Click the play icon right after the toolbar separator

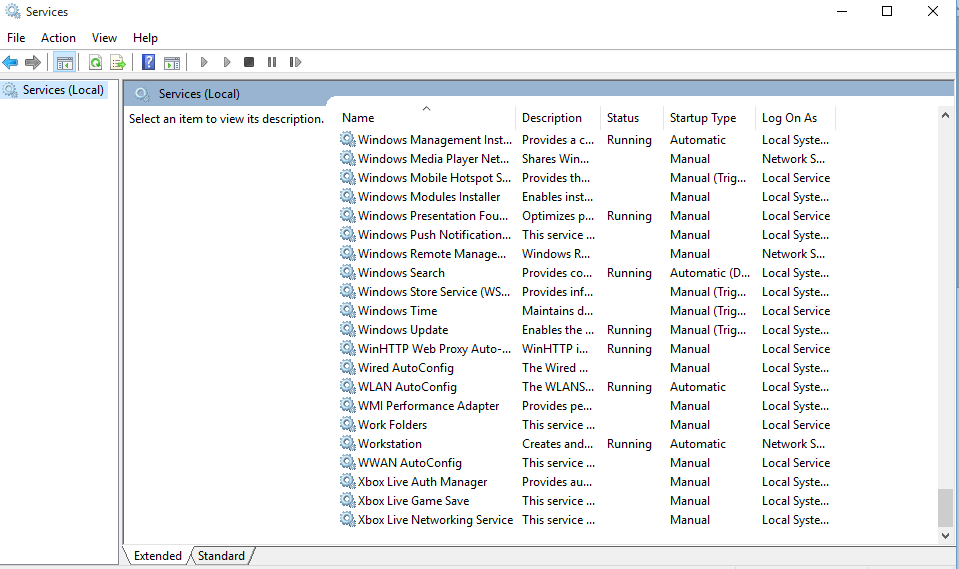[x=204, y=62]
